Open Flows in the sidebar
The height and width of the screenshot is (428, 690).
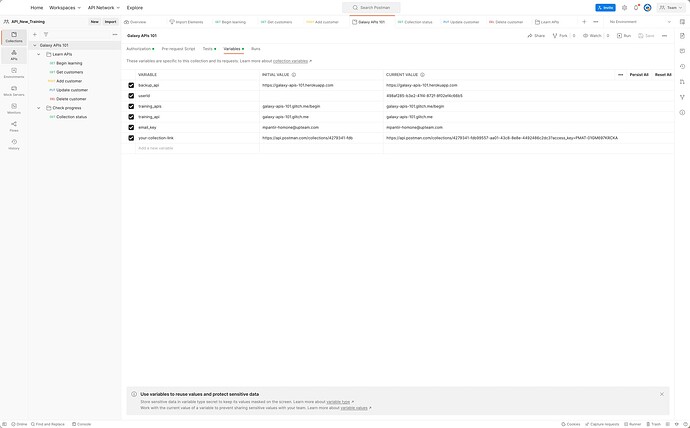coord(14,127)
